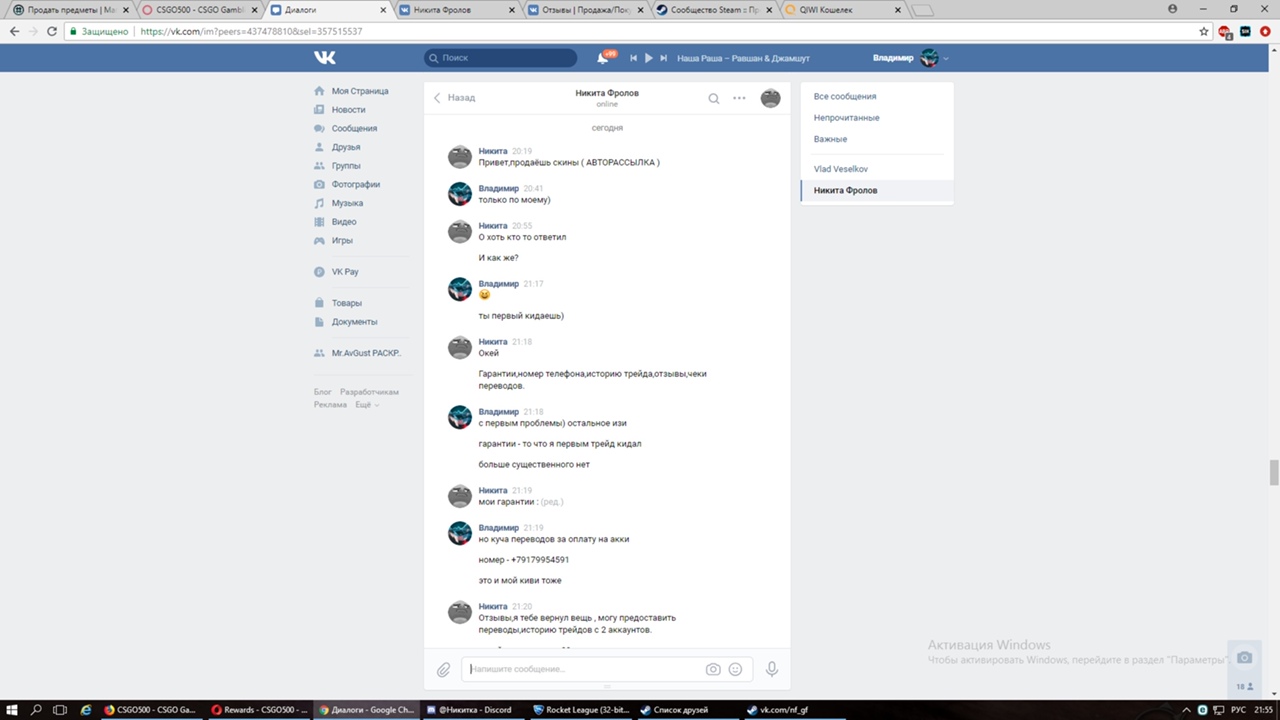
Task: Open the notifications bell icon
Action: (603, 58)
